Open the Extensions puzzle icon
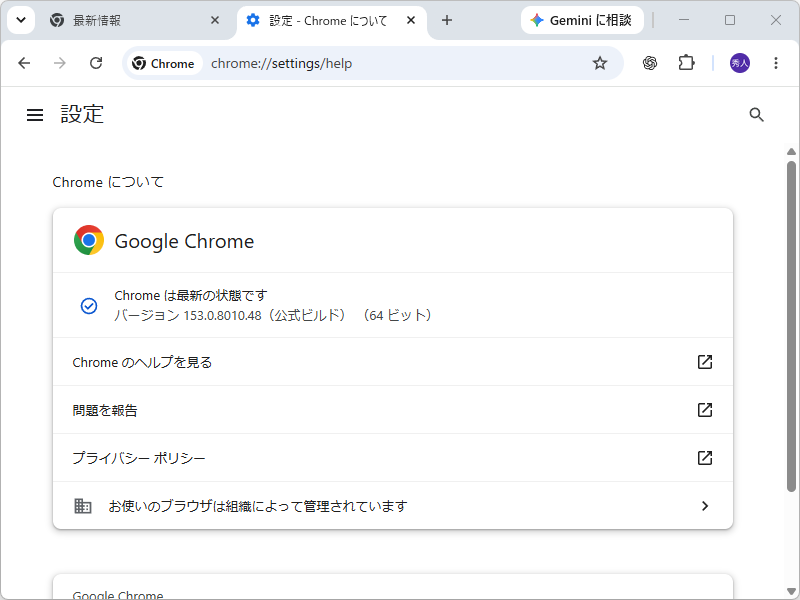Screen dimensions: 800x600 click(686, 63)
